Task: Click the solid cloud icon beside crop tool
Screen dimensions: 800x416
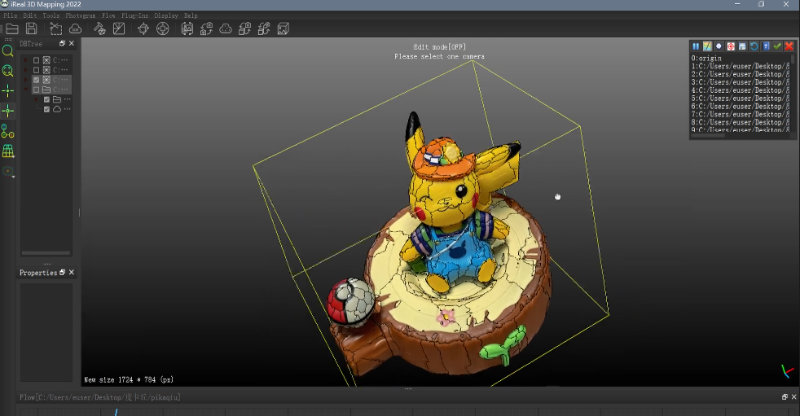Action: pyautogui.click(x=75, y=29)
